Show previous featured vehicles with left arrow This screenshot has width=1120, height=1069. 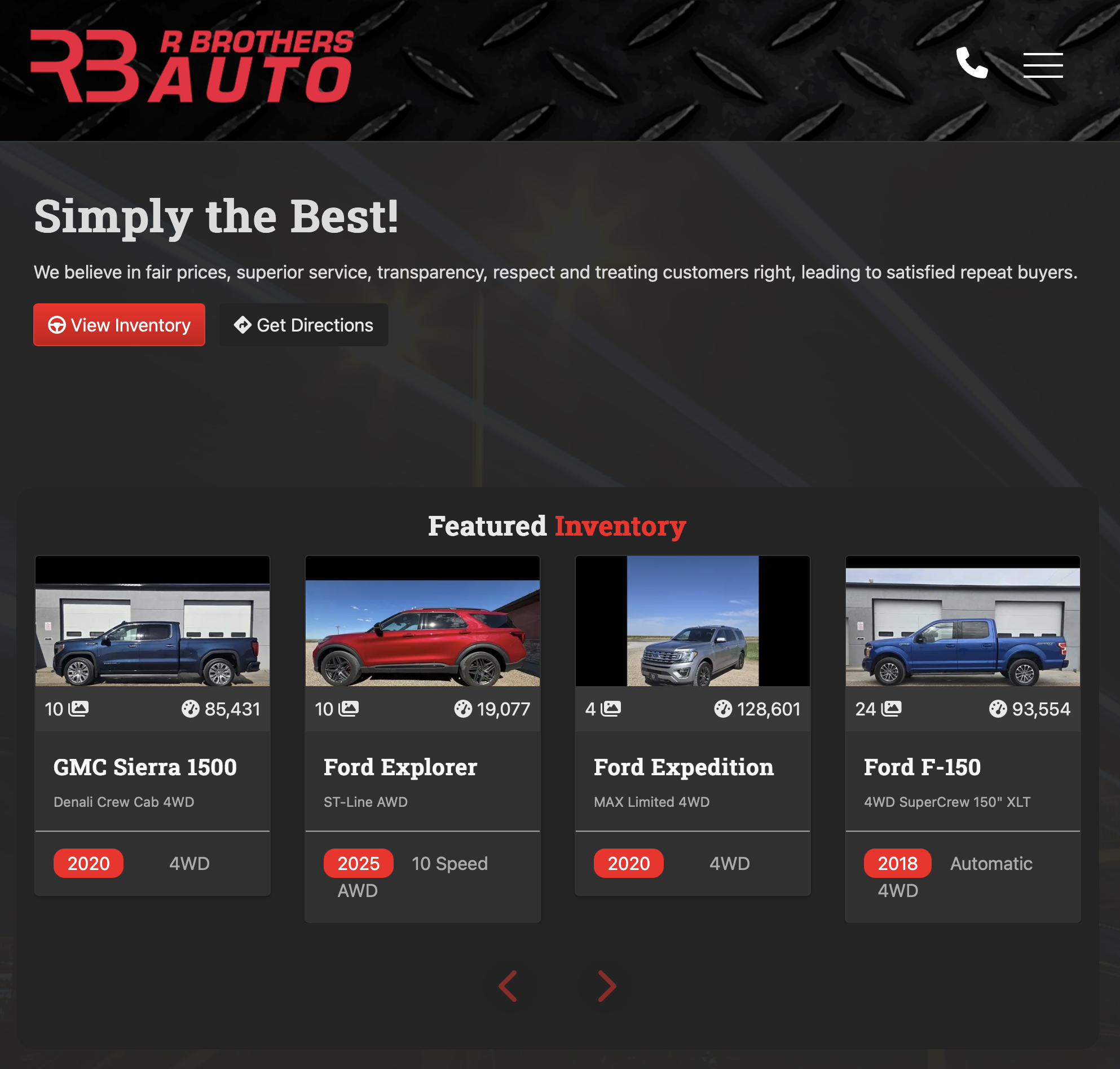click(508, 986)
